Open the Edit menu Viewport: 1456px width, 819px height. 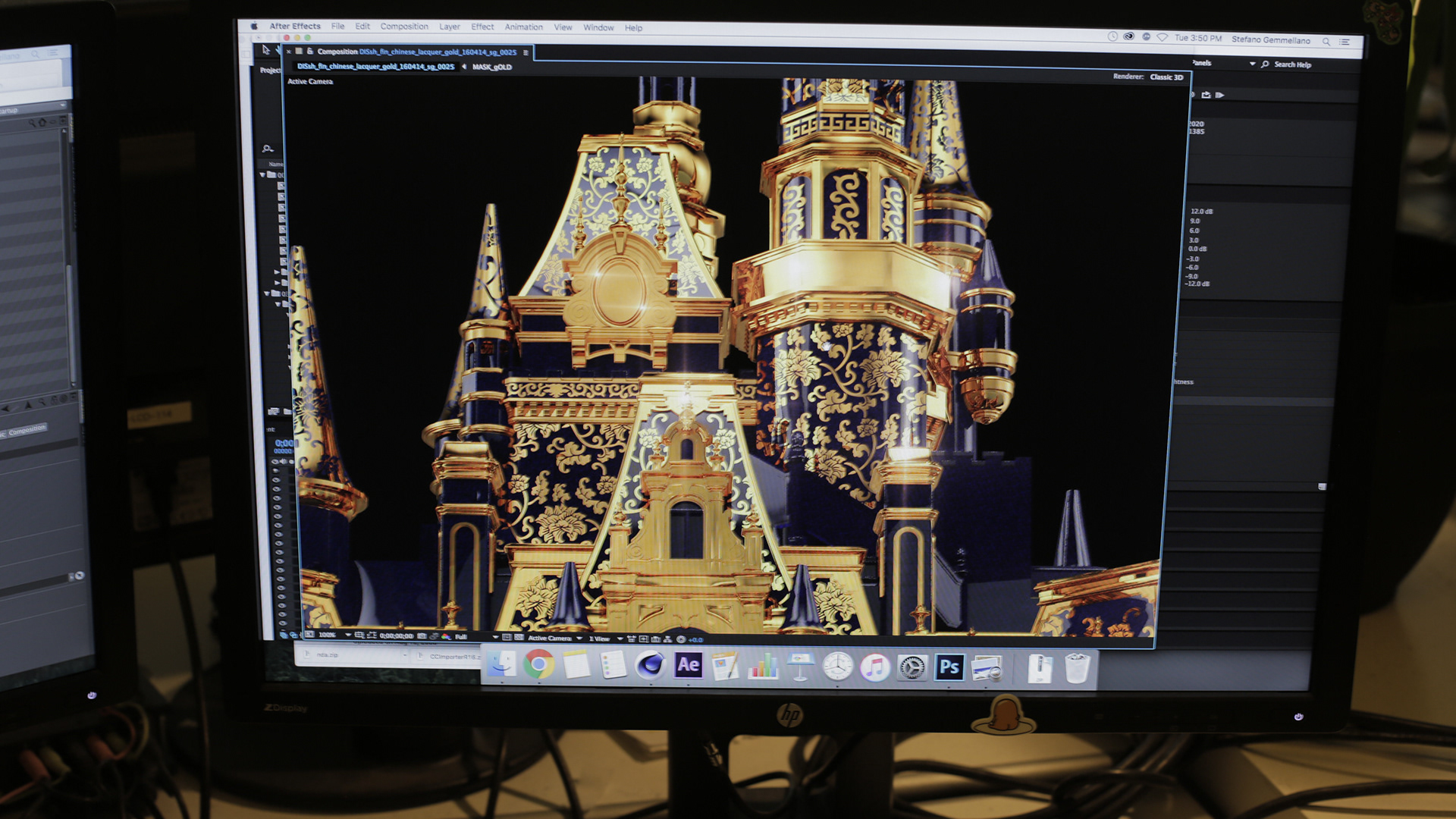pos(362,26)
